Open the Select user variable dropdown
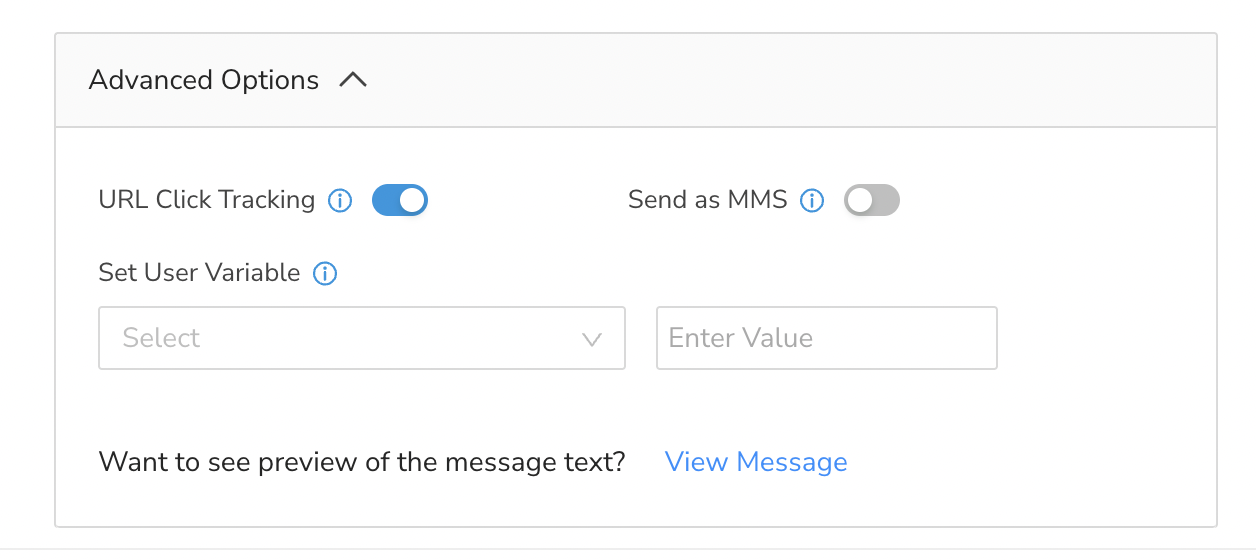This screenshot has height=560, width=1256. [x=362, y=338]
